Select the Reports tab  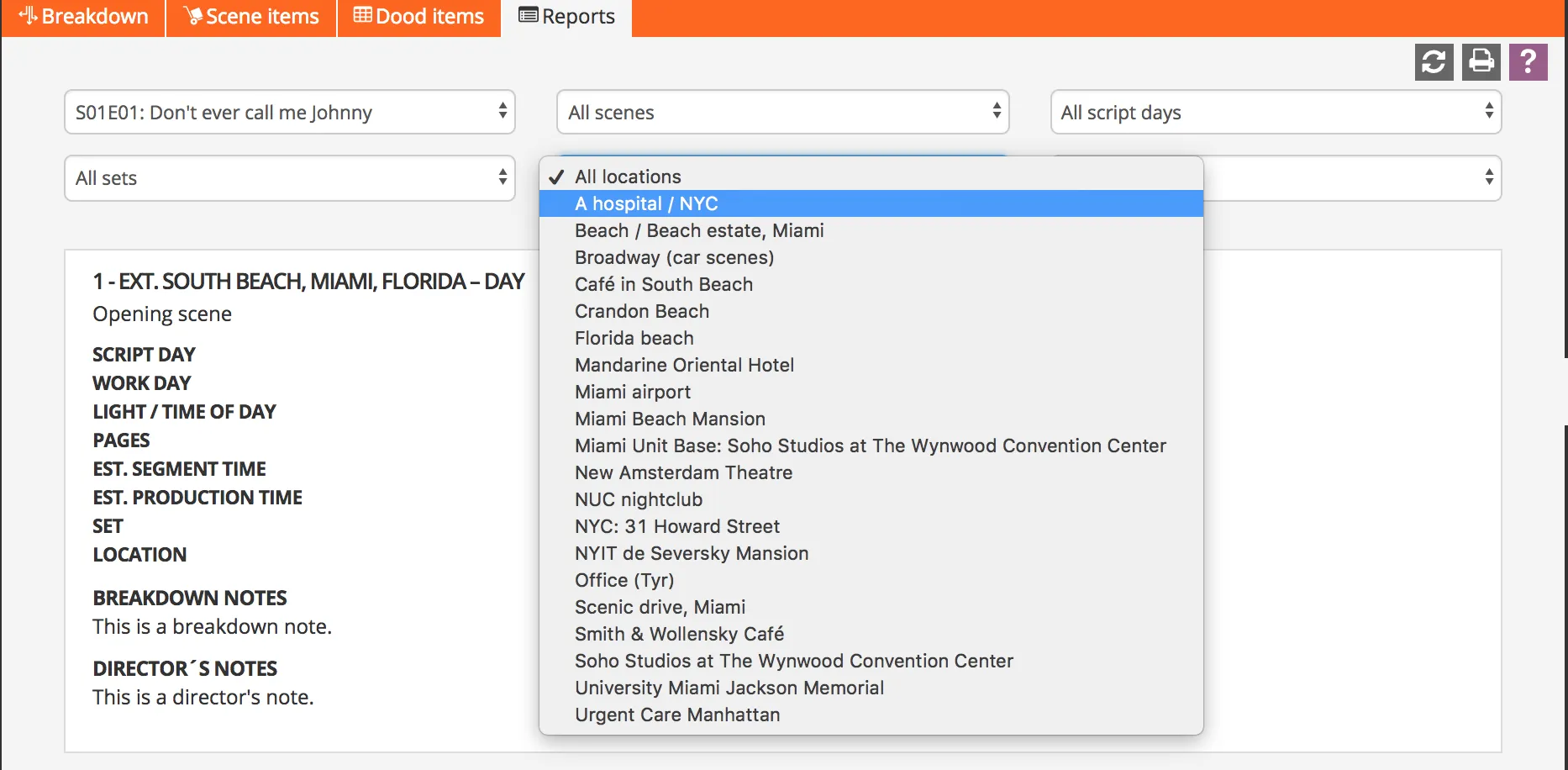(x=566, y=17)
